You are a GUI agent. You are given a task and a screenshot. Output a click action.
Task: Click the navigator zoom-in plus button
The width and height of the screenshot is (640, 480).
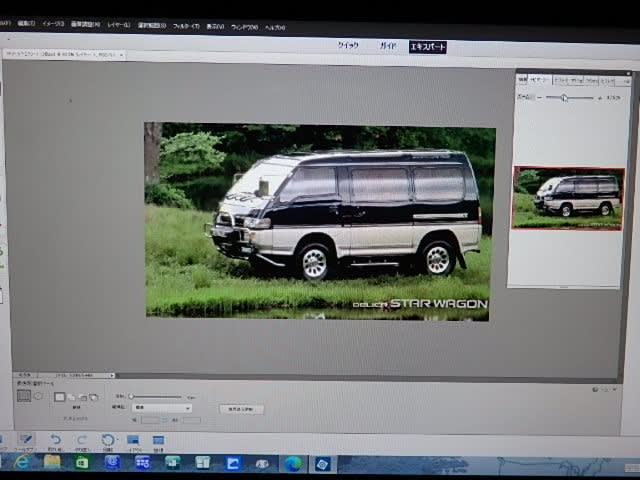[600, 98]
